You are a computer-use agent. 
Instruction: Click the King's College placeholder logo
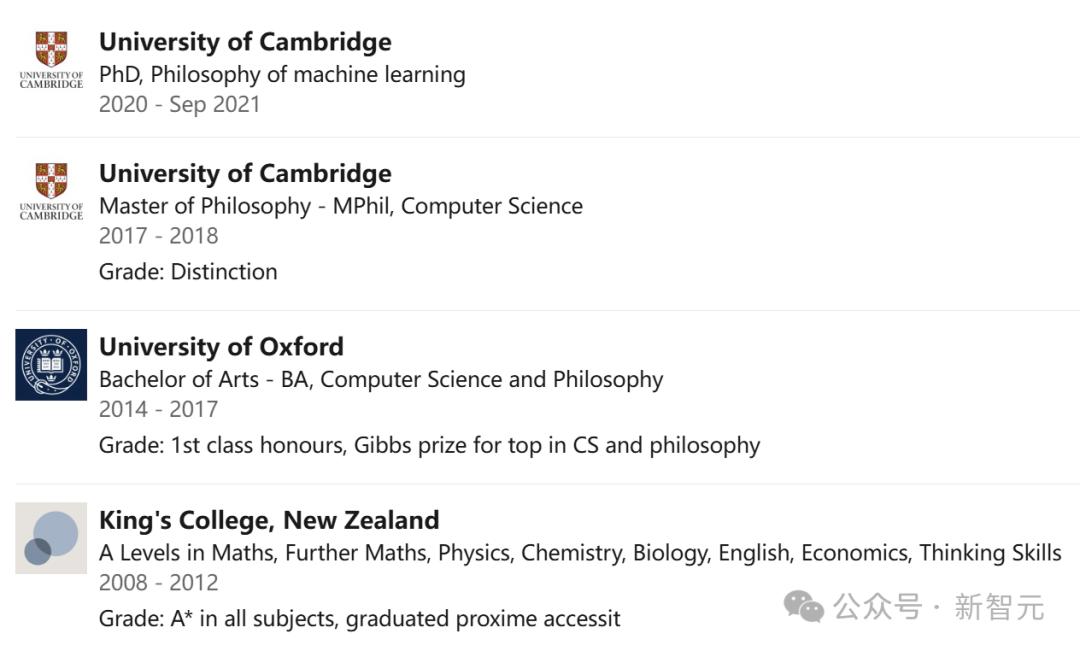pos(51,538)
